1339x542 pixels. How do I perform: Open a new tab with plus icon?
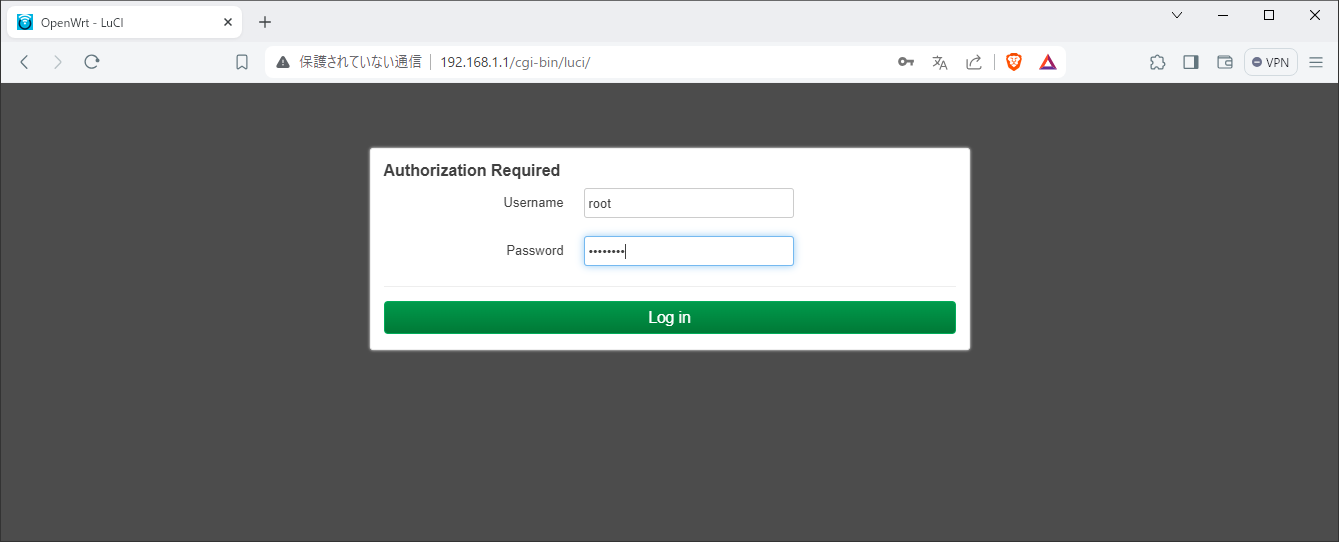tap(265, 22)
